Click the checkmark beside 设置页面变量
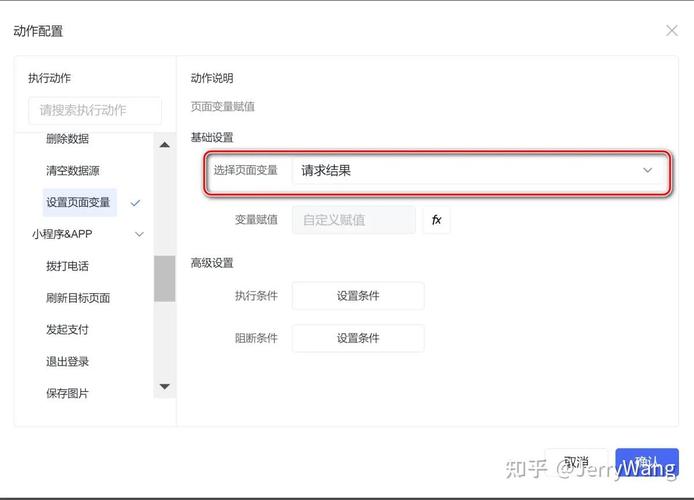This screenshot has height=500, width=694. tap(135, 203)
